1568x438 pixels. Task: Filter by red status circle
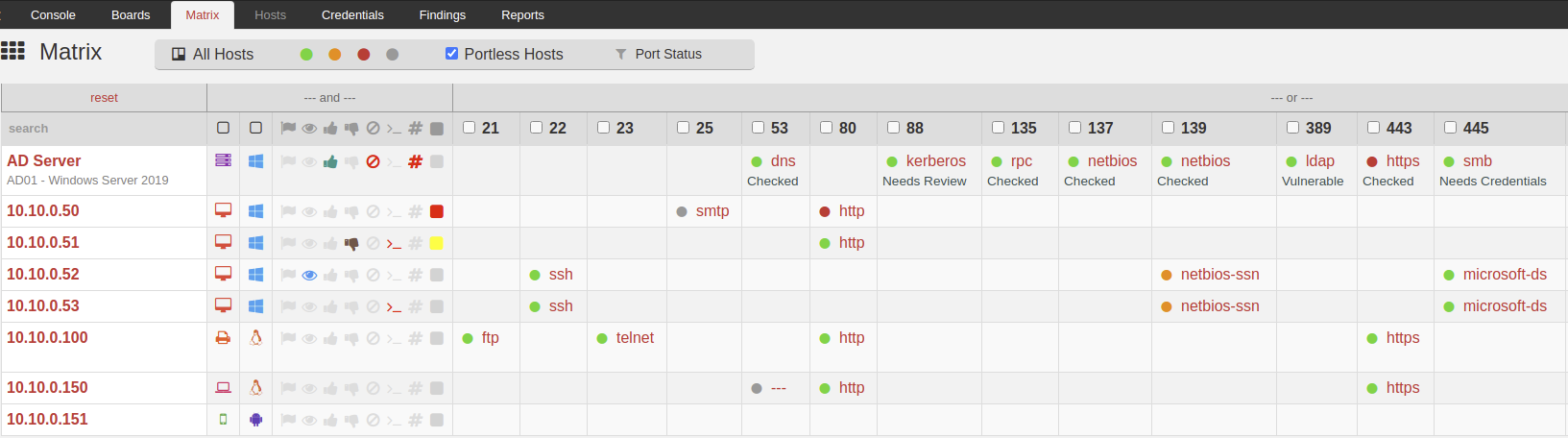pyautogui.click(x=364, y=55)
